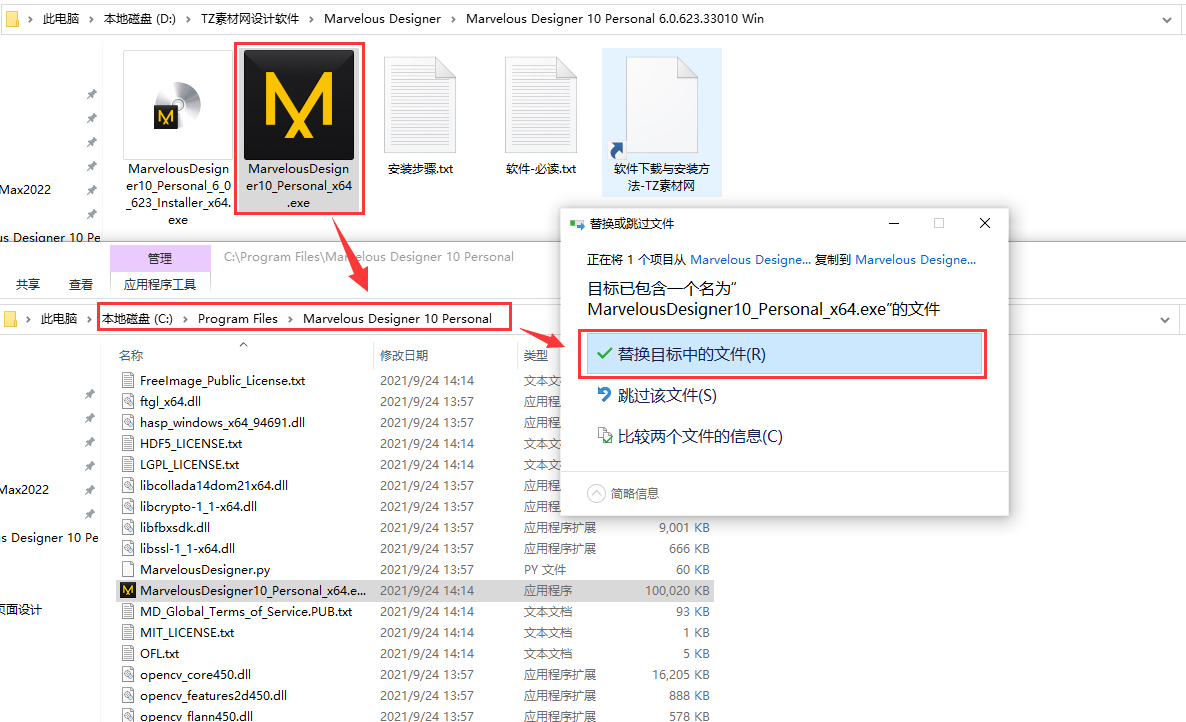Sort files by 修改日期 column header
This screenshot has height=722, width=1186.
tap(404, 355)
